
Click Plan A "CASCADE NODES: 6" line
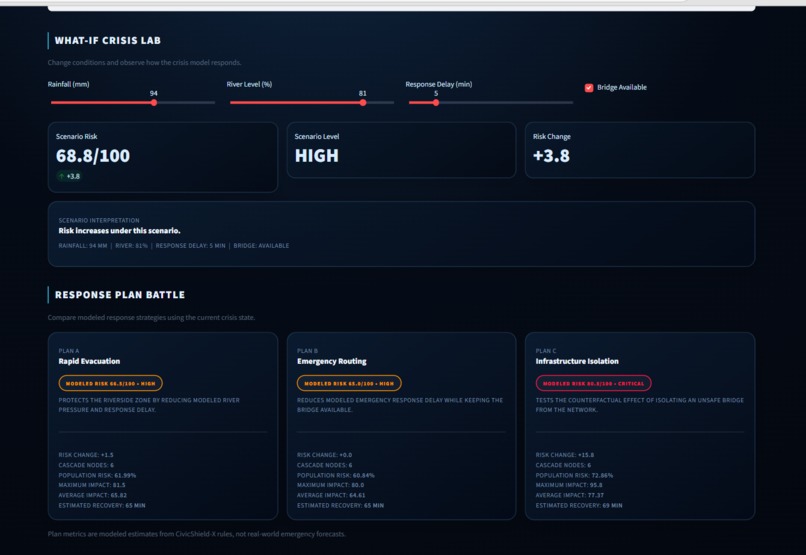[x=86, y=465]
